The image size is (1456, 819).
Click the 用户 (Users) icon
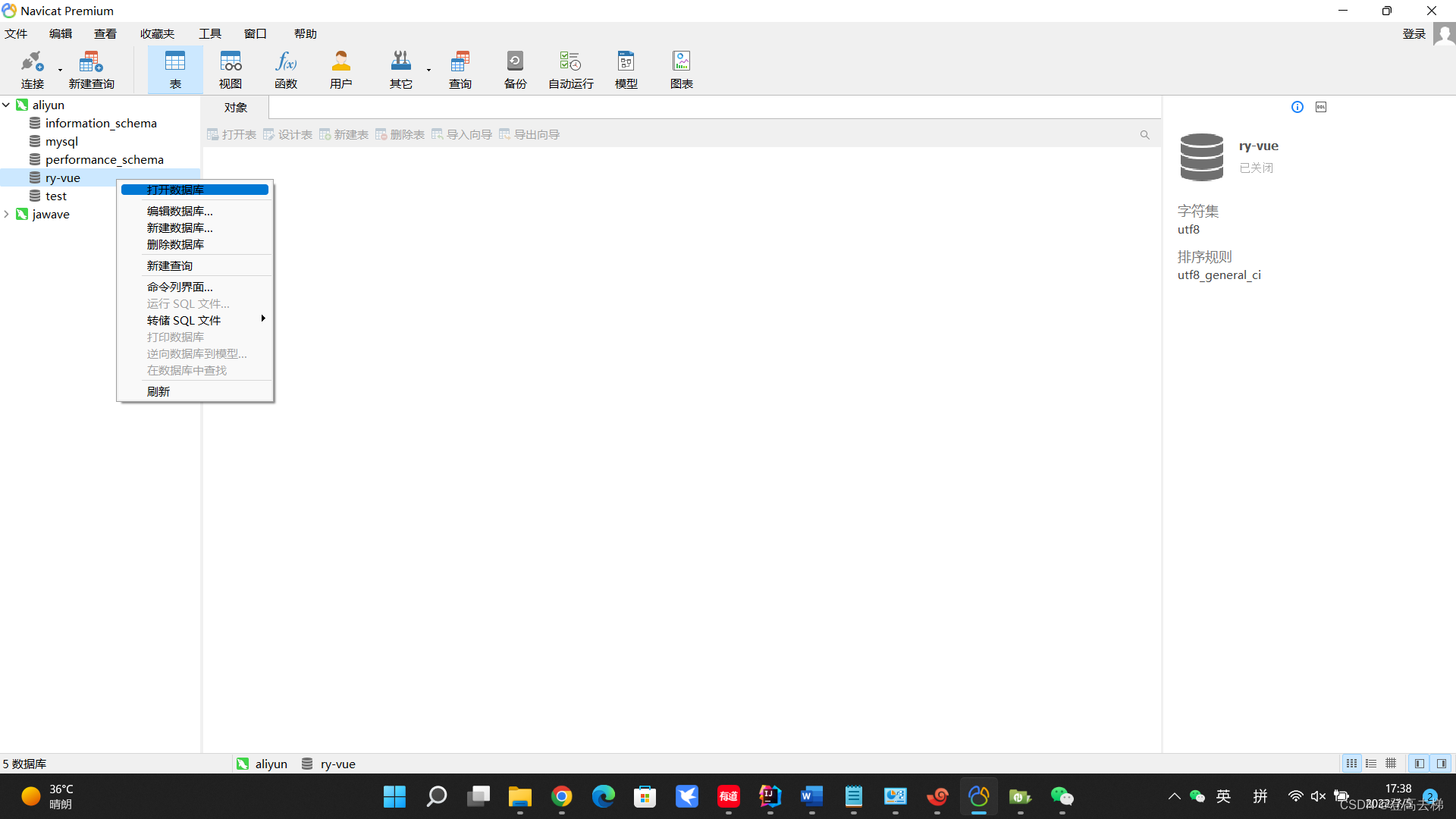tap(340, 68)
